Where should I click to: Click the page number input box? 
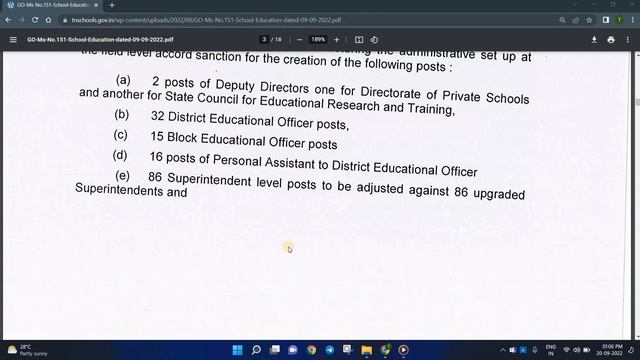(x=264, y=40)
